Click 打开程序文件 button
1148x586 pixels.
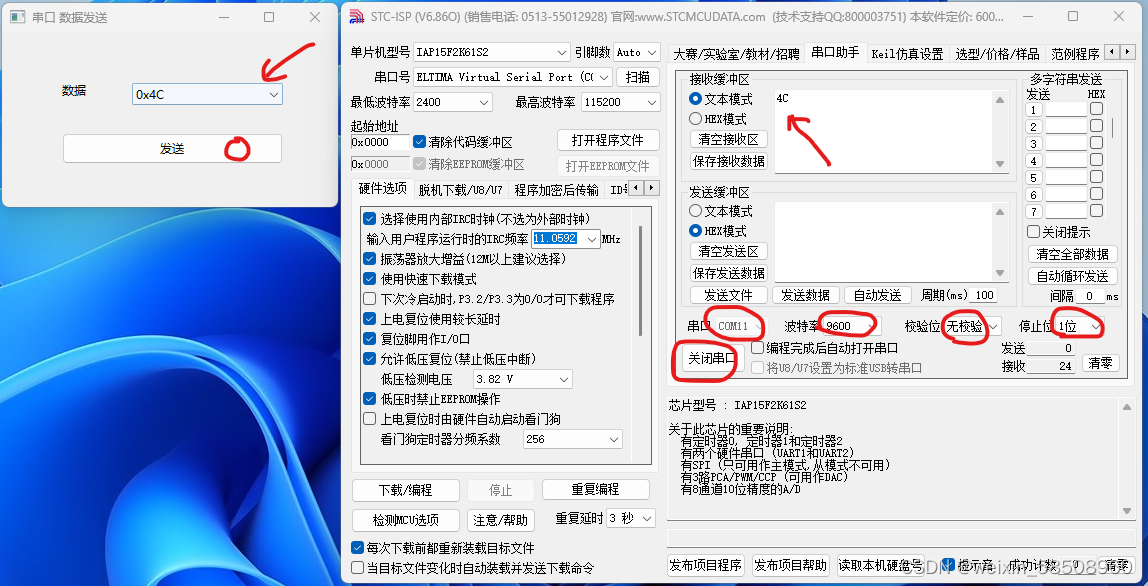coord(608,140)
